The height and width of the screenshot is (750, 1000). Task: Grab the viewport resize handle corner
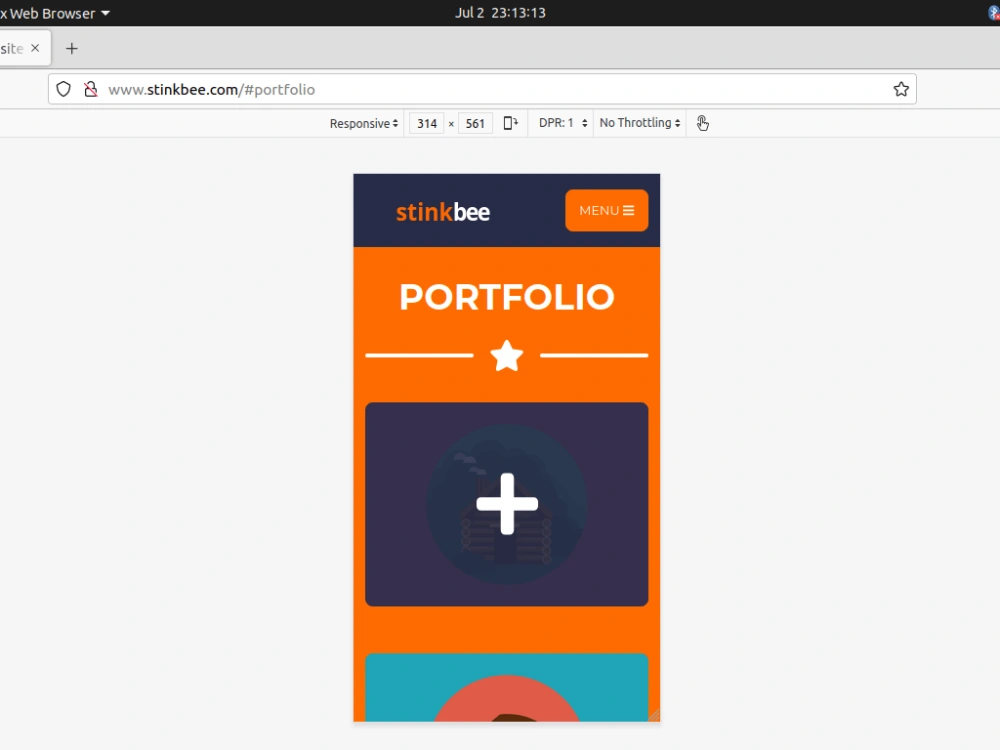[654, 716]
